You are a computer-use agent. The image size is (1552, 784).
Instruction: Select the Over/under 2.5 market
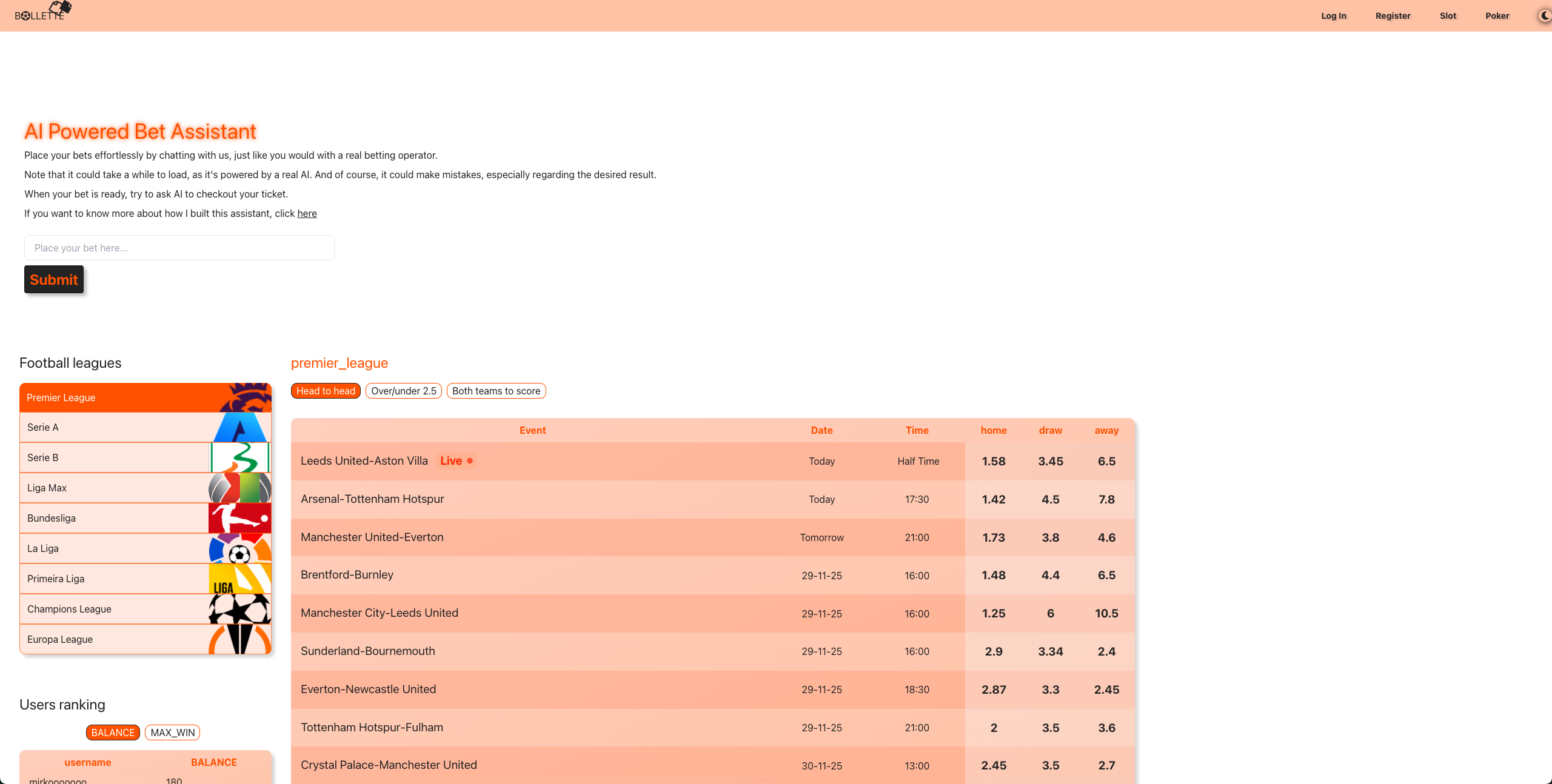[404, 391]
